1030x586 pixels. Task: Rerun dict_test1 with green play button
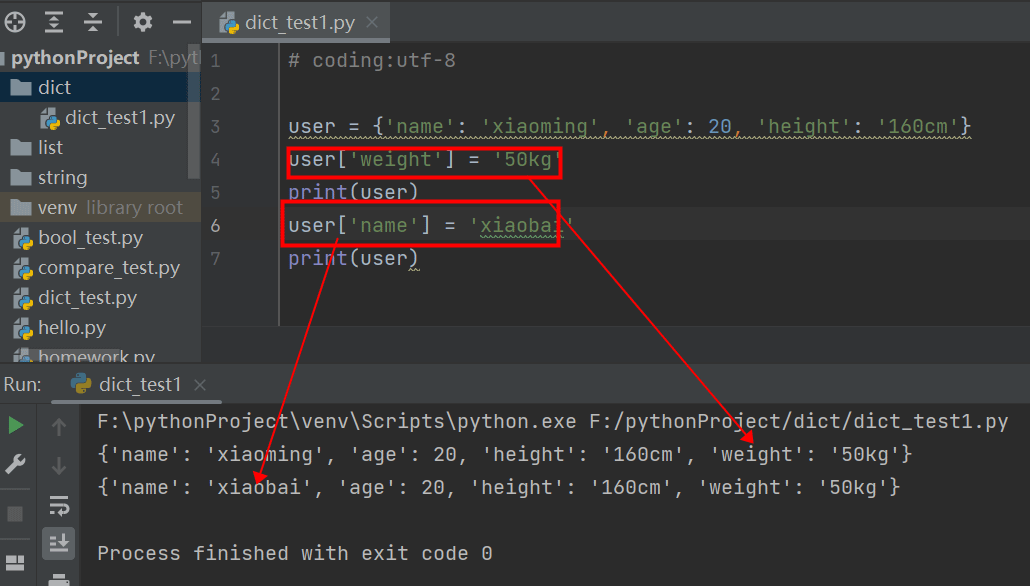16,426
